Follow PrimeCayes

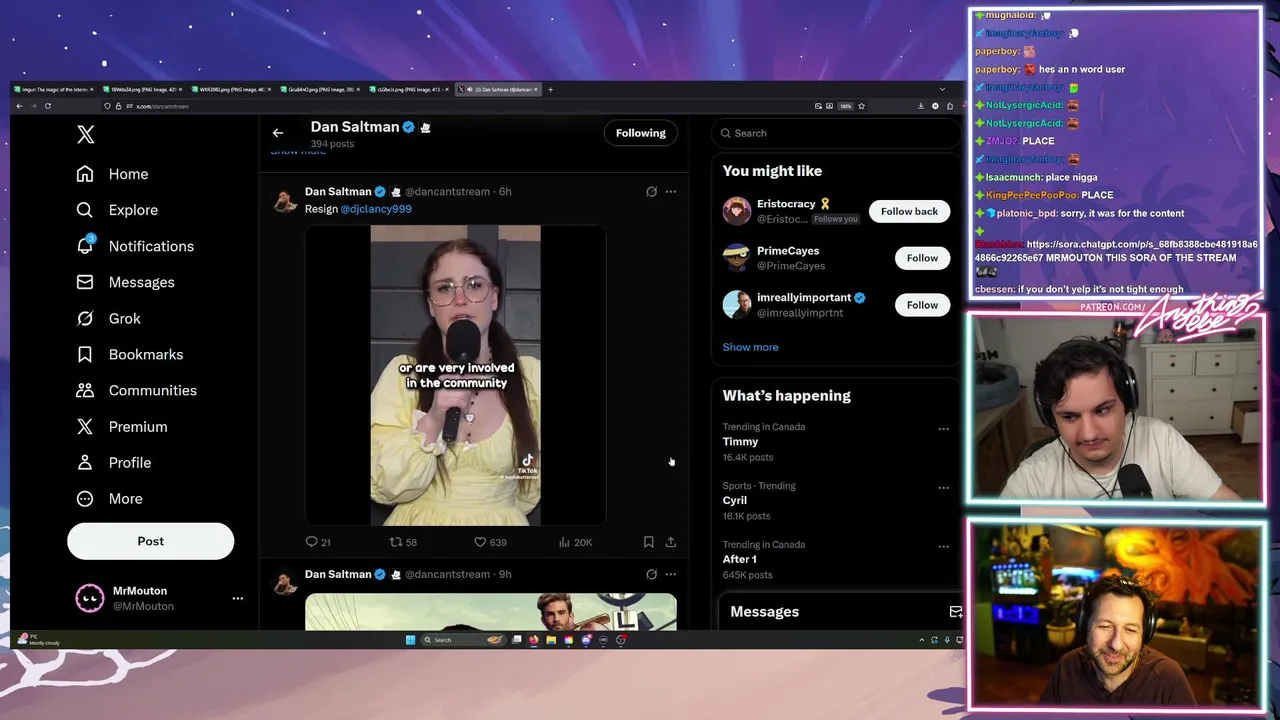[x=922, y=258]
